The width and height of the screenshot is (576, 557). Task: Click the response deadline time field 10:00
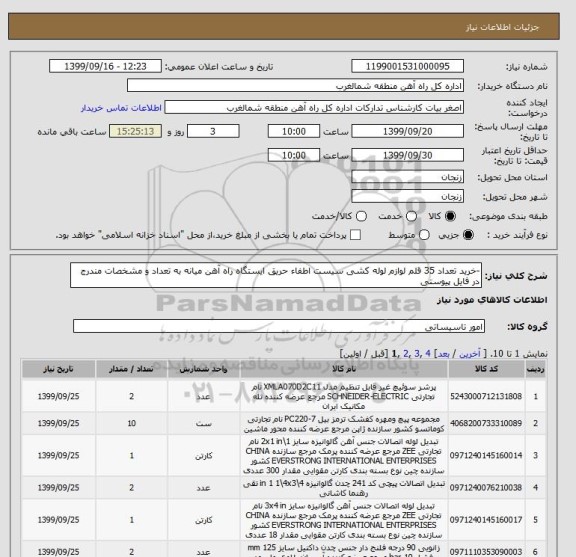click(x=294, y=131)
